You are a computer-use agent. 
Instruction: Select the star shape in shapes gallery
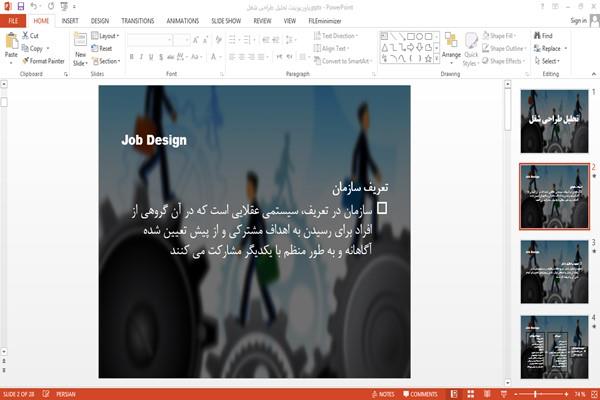[428, 59]
